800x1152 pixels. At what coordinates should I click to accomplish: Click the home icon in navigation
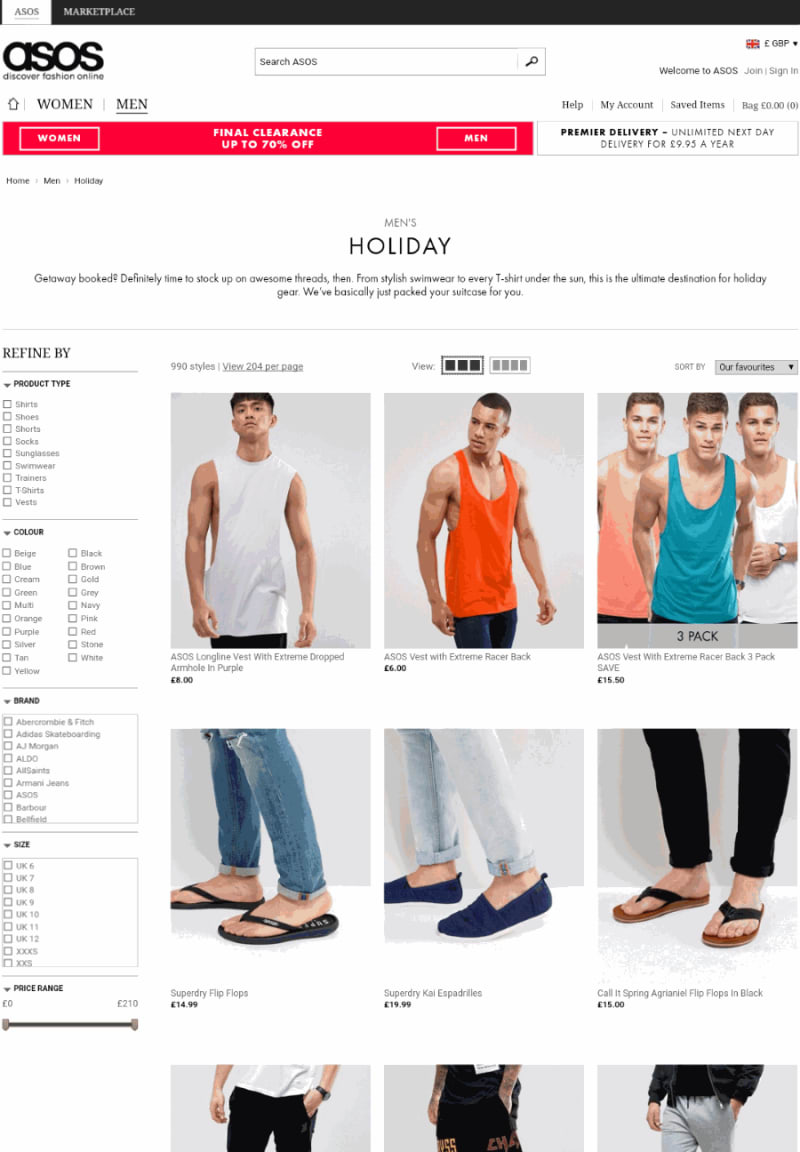pyautogui.click(x=13, y=104)
